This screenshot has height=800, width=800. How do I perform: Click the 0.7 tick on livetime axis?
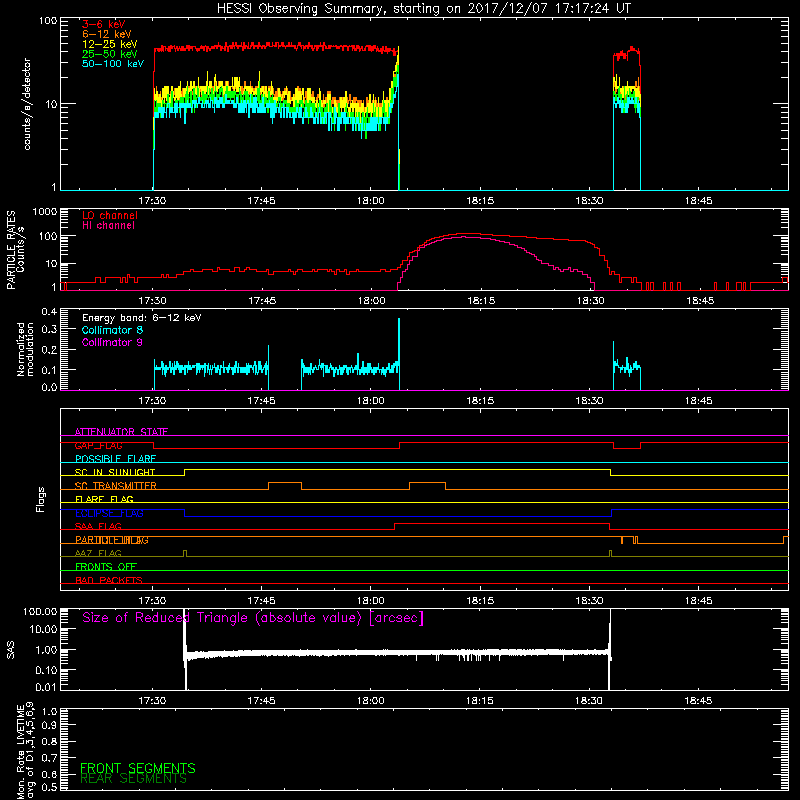coord(49,758)
